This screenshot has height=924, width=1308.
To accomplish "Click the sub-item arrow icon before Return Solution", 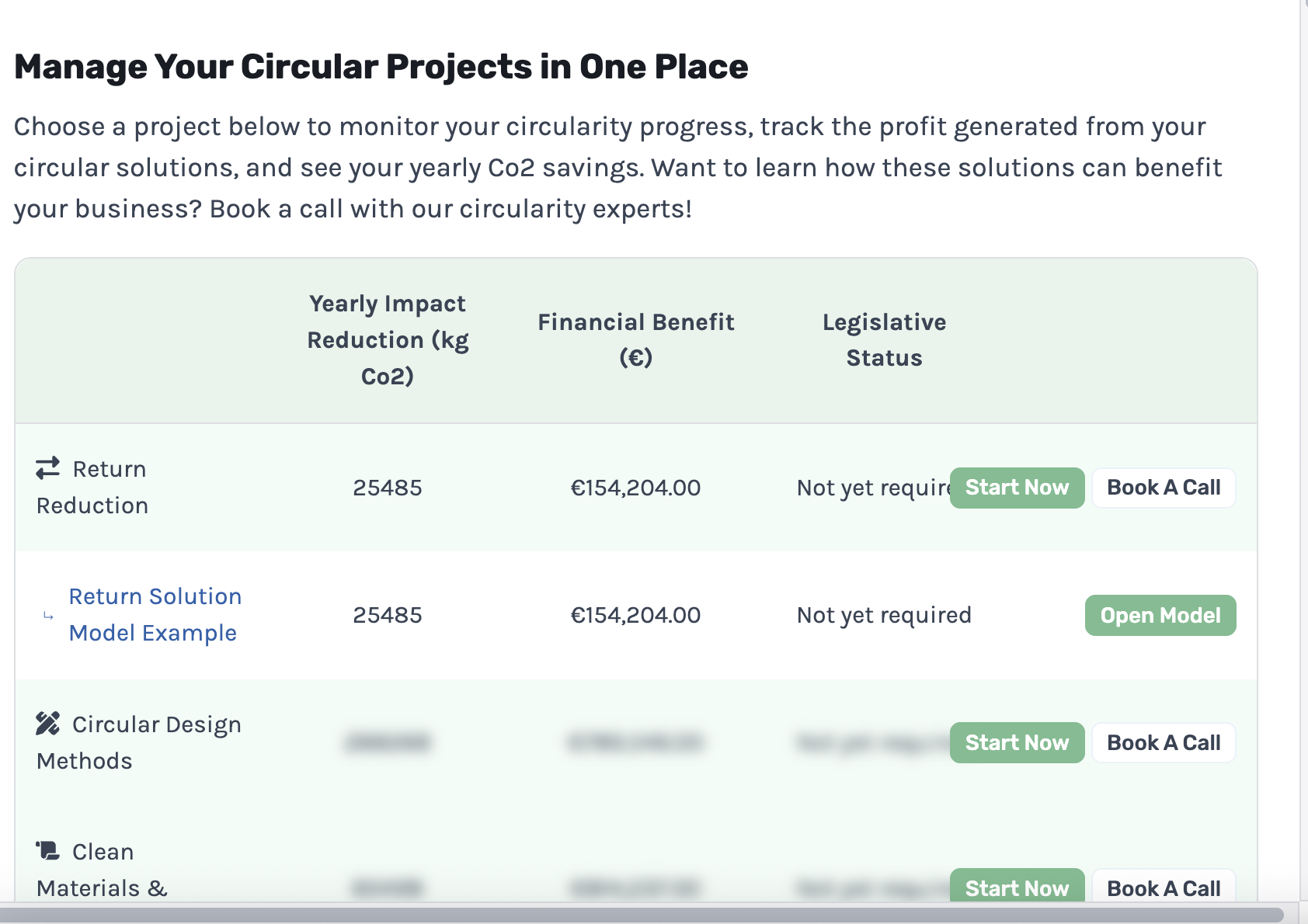I will click(48, 616).
